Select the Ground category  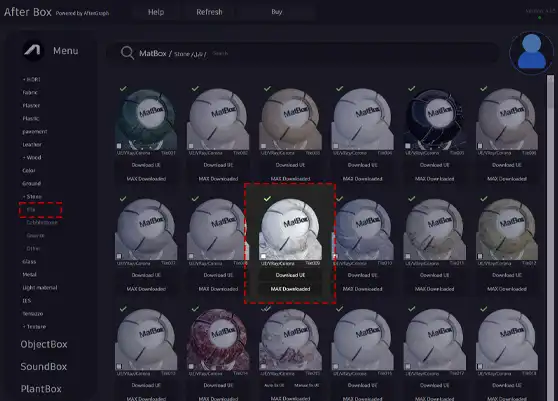tap(32, 183)
